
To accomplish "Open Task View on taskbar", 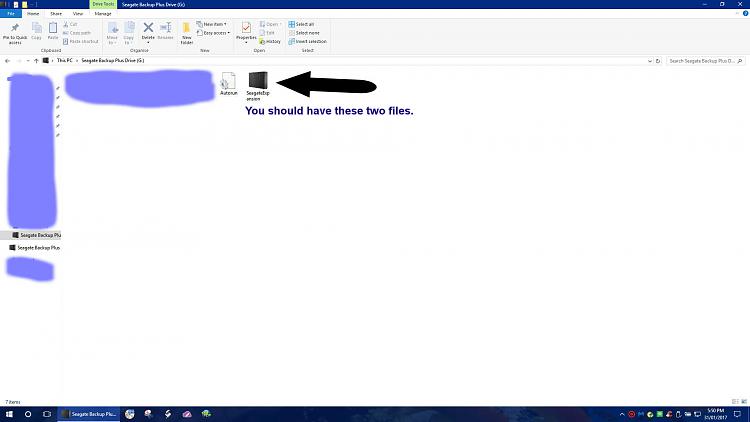I will [x=47, y=414].
